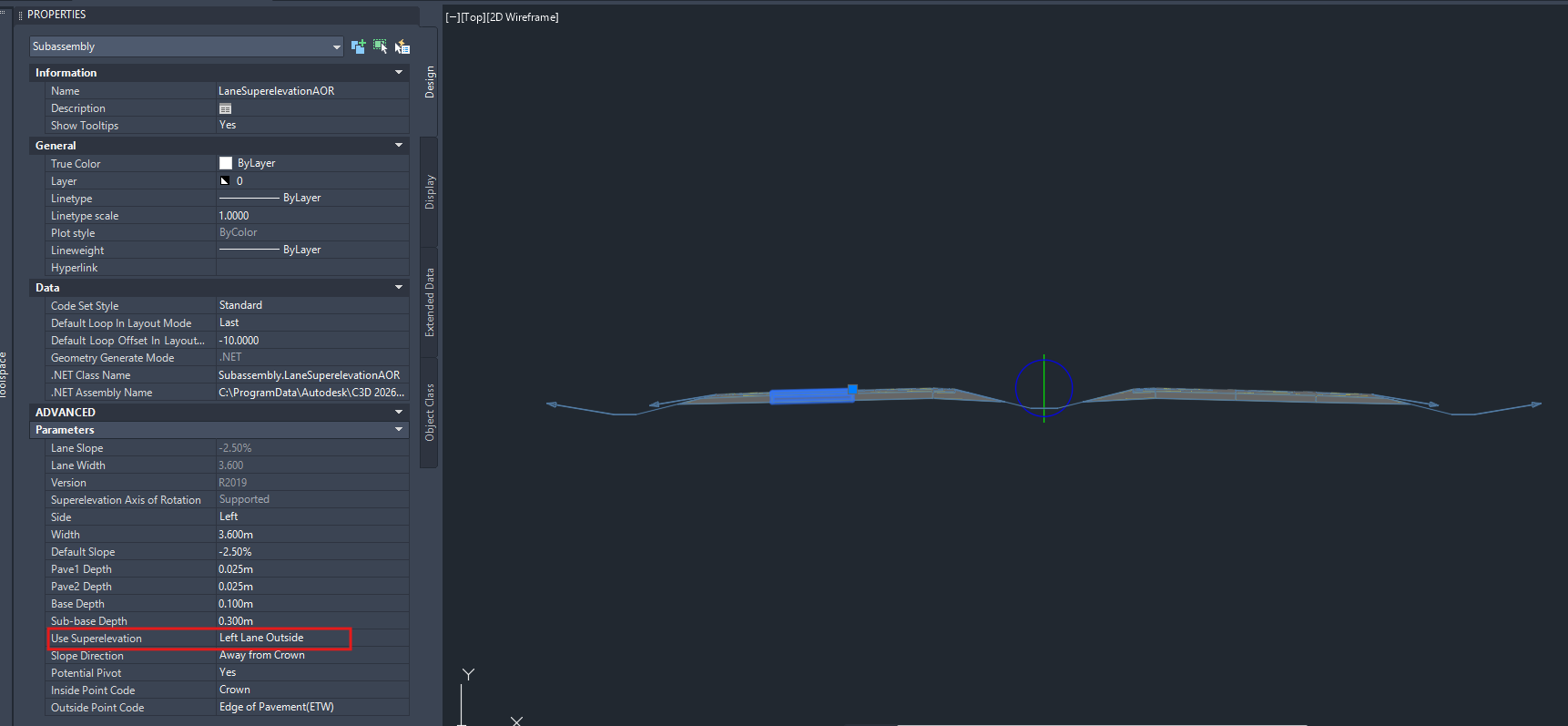Collapse the Data section
Screen dimensions: 1568x726
click(398, 288)
